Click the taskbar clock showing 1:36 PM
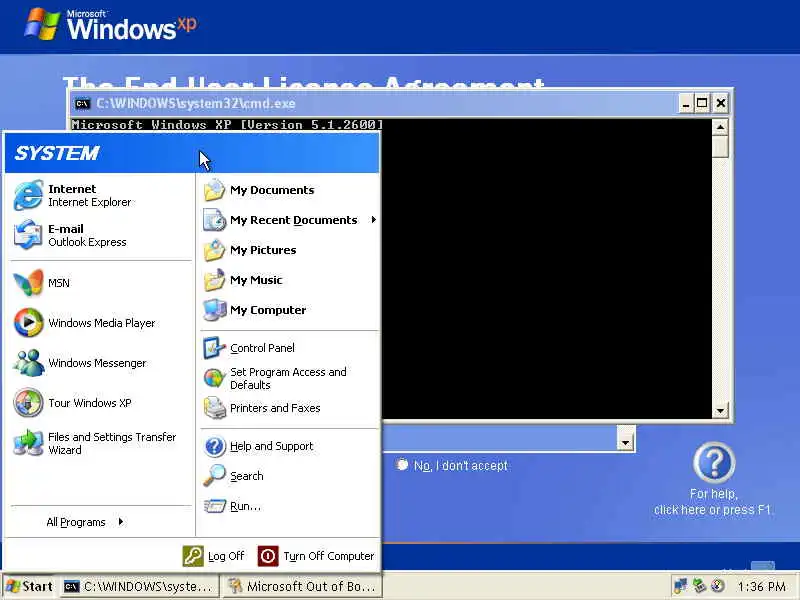The height and width of the screenshot is (600, 800). pyautogui.click(x=761, y=586)
